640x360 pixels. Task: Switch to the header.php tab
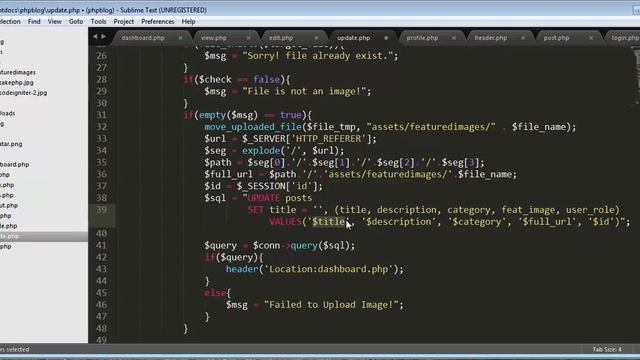[491, 38]
